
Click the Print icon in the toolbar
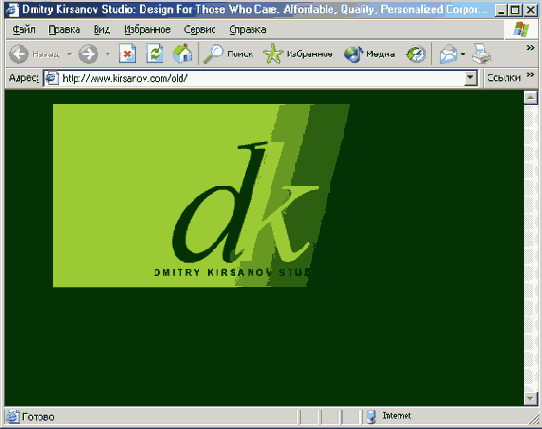click(x=482, y=54)
